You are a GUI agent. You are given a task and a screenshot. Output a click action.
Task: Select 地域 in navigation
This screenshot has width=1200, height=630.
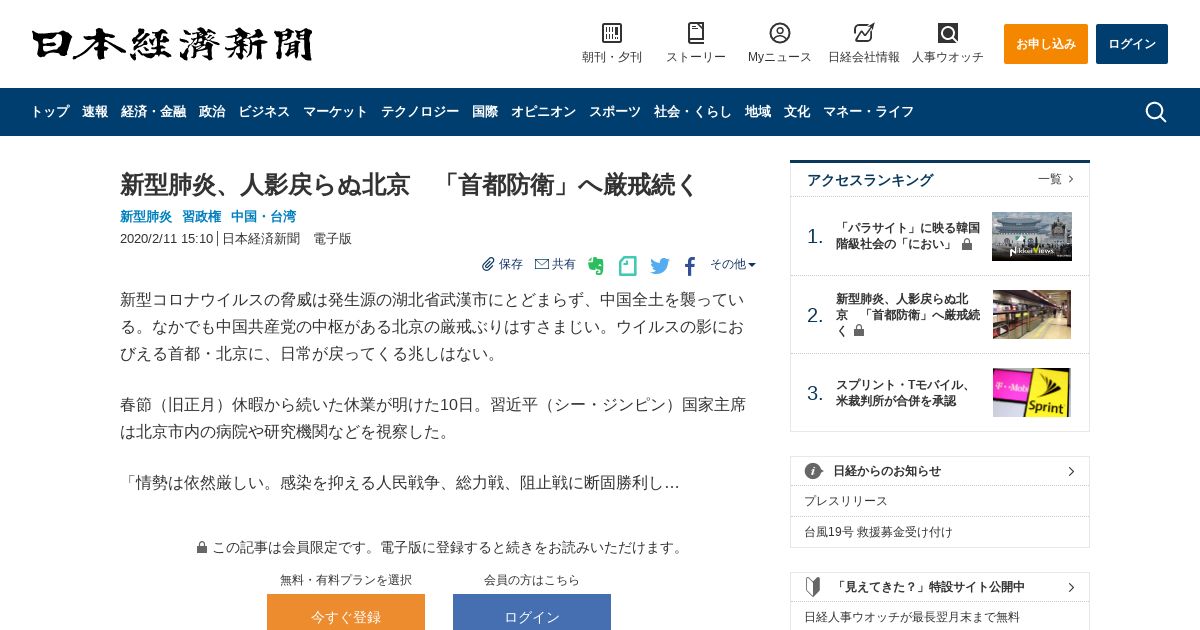pyautogui.click(x=758, y=112)
